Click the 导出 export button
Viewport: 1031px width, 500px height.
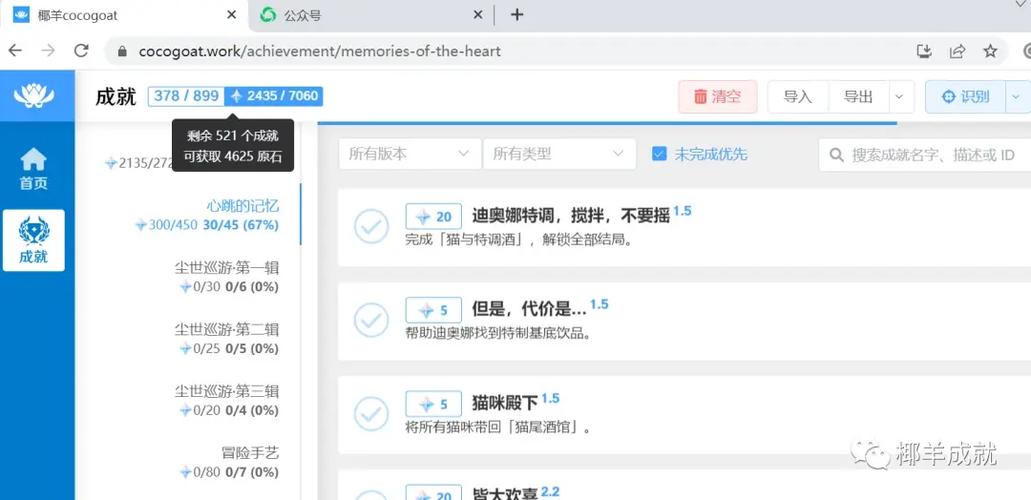[x=859, y=97]
